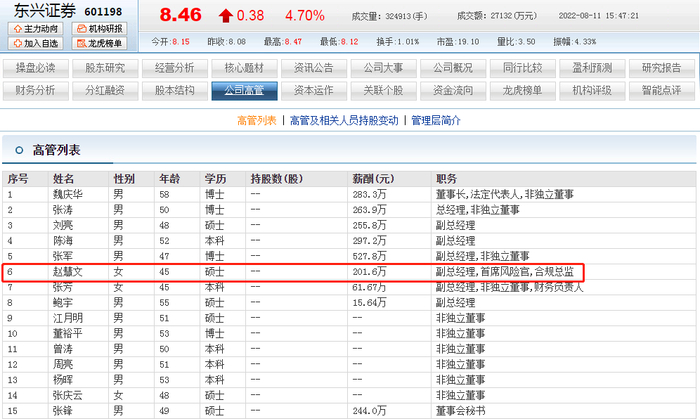Screen dimensions: 700x419
Task: Click the 董事会秘书 position text
Action: (461, 411)
